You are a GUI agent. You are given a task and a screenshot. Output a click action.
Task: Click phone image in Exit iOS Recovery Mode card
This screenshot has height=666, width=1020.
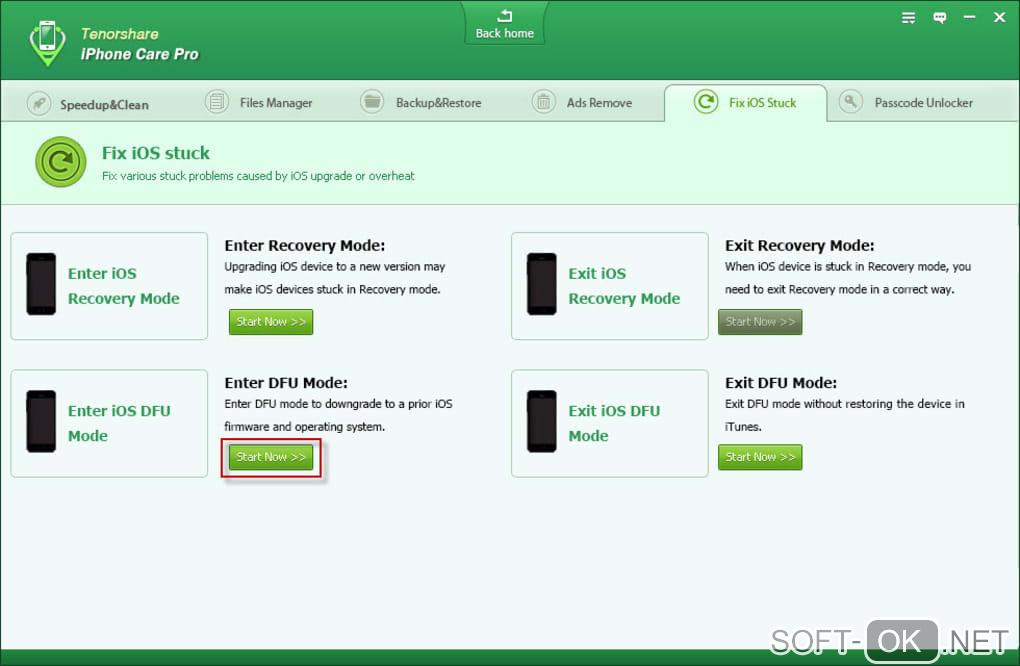point(542,284)
